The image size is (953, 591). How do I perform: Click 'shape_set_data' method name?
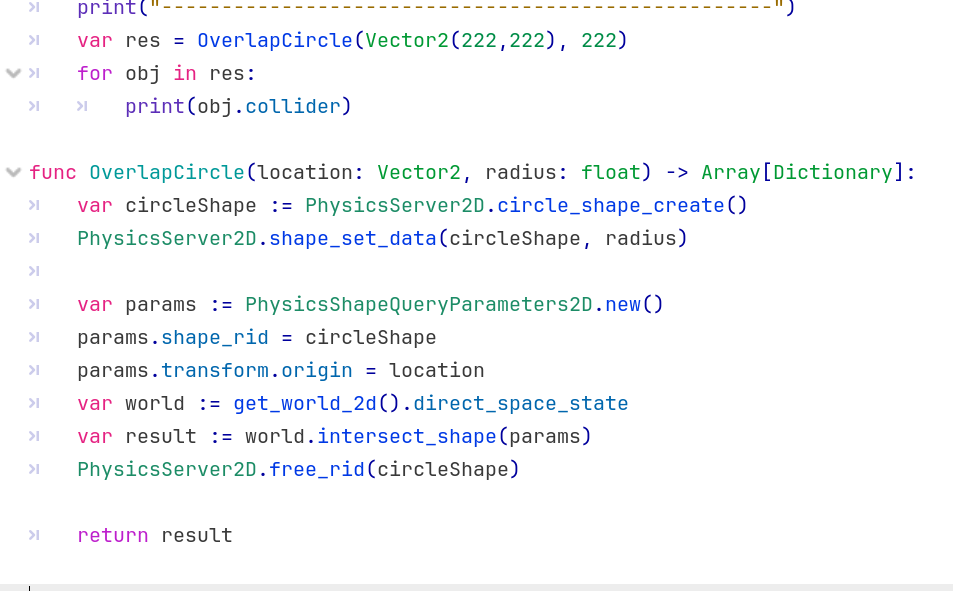[x=353, y=238]
